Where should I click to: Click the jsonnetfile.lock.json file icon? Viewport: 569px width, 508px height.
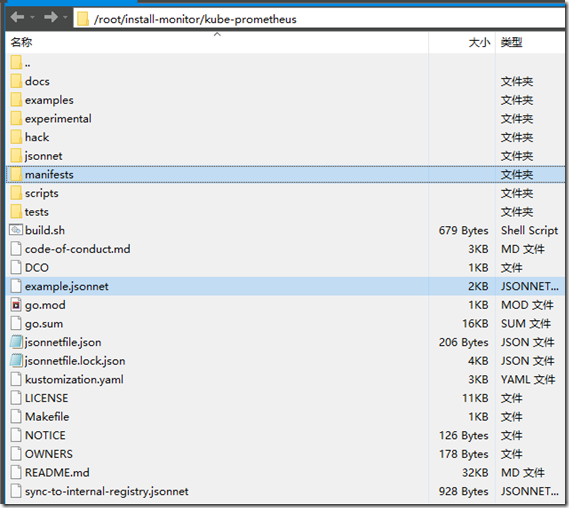coord(16,361)
